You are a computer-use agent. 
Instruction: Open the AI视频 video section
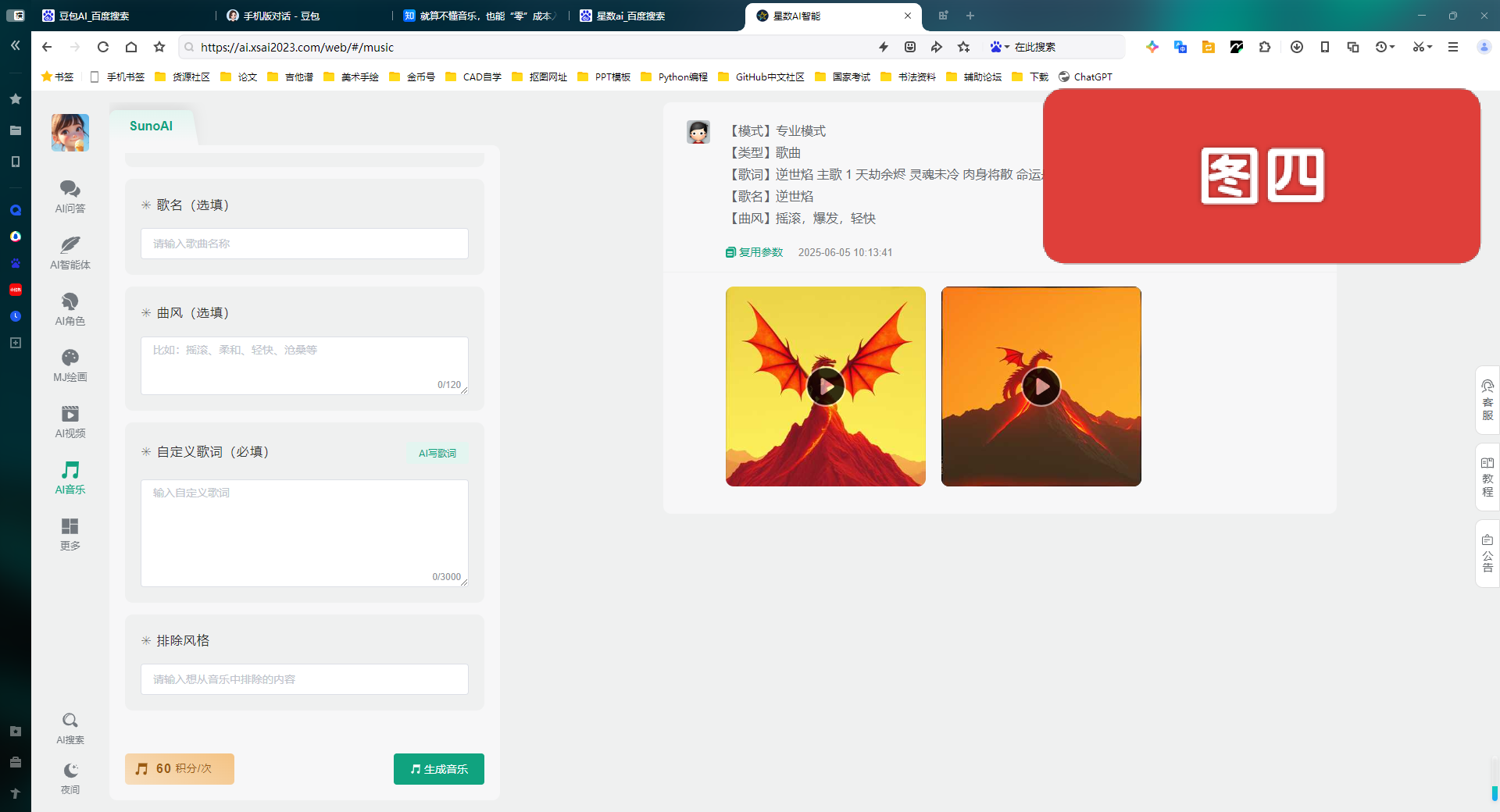[x=70, y=422]
